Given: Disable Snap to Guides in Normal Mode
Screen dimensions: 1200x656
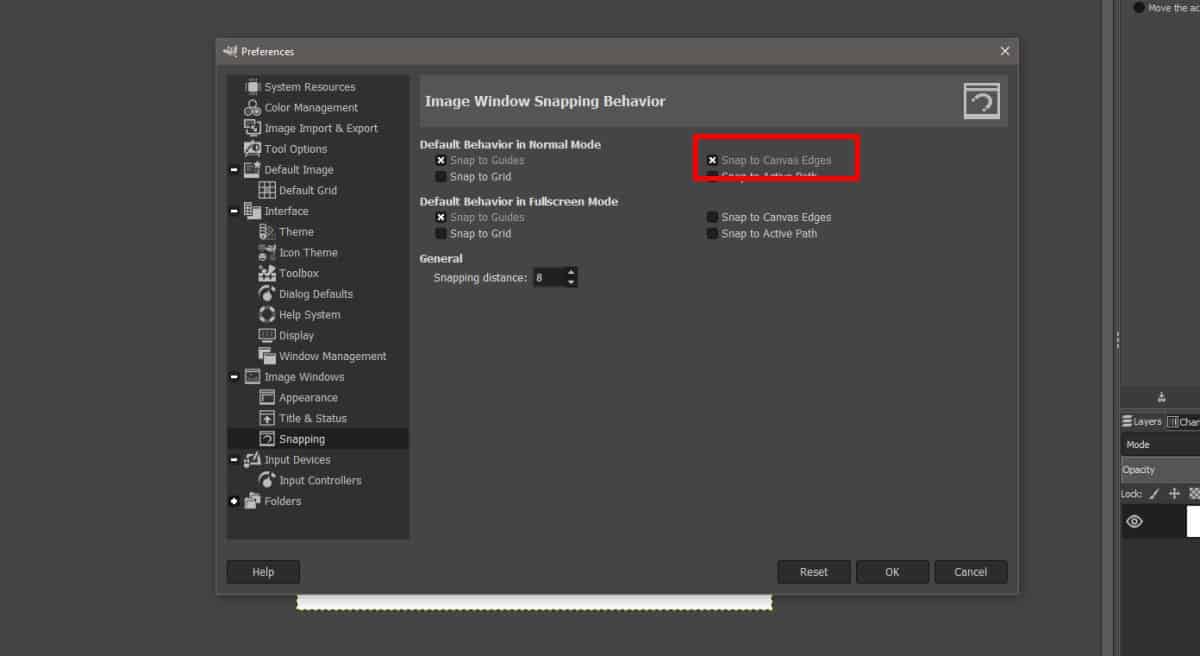Looking at the screenshot, I should 440,159.
